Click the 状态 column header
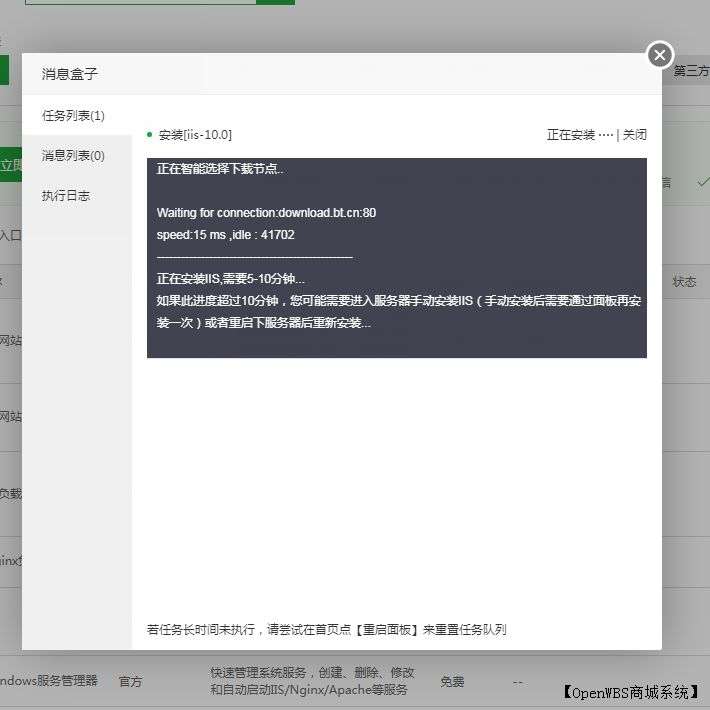 (x=684, y=282)
